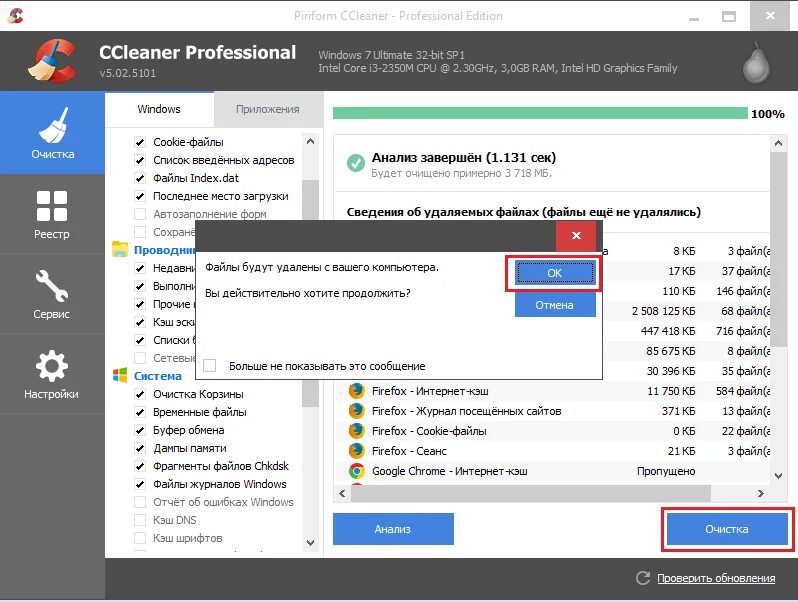Uncheck Файлы журналов Windows

tap(140, 484)
